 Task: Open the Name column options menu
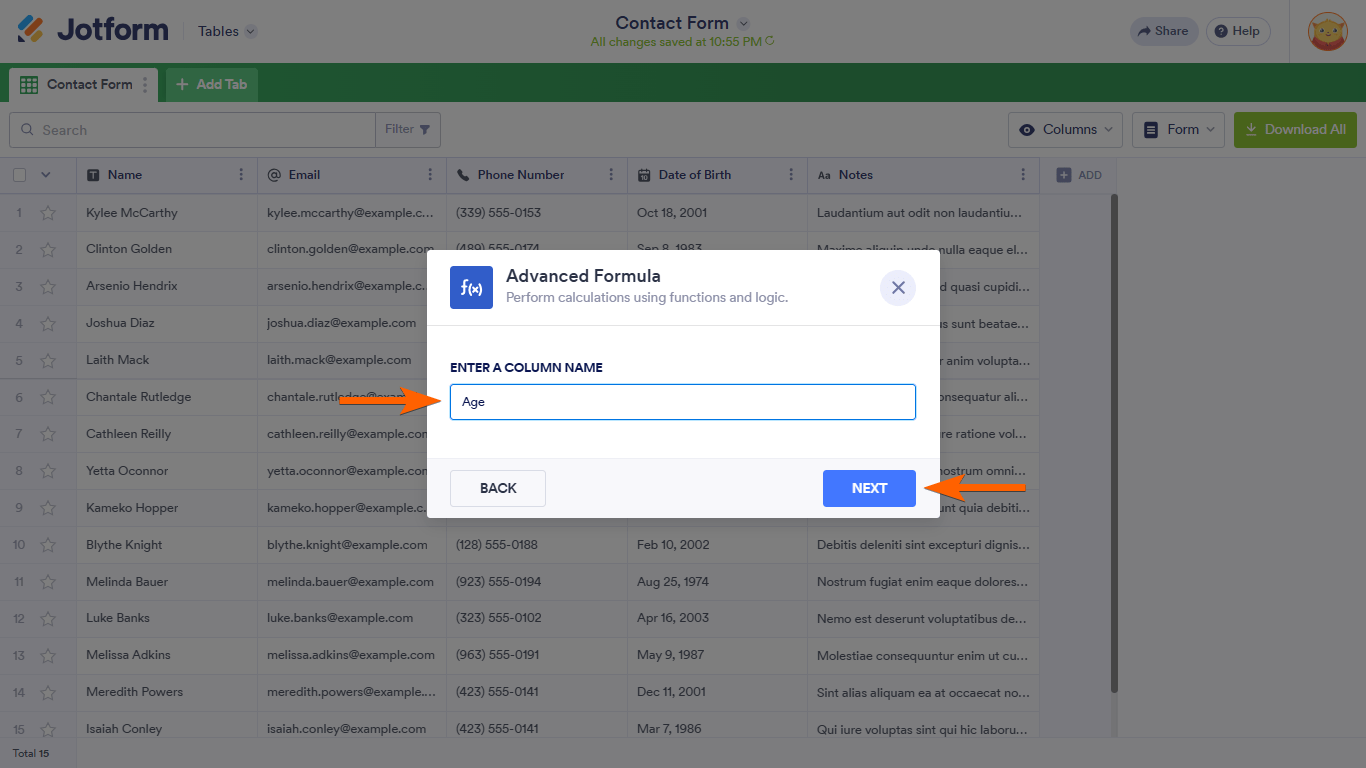[241, 175]
